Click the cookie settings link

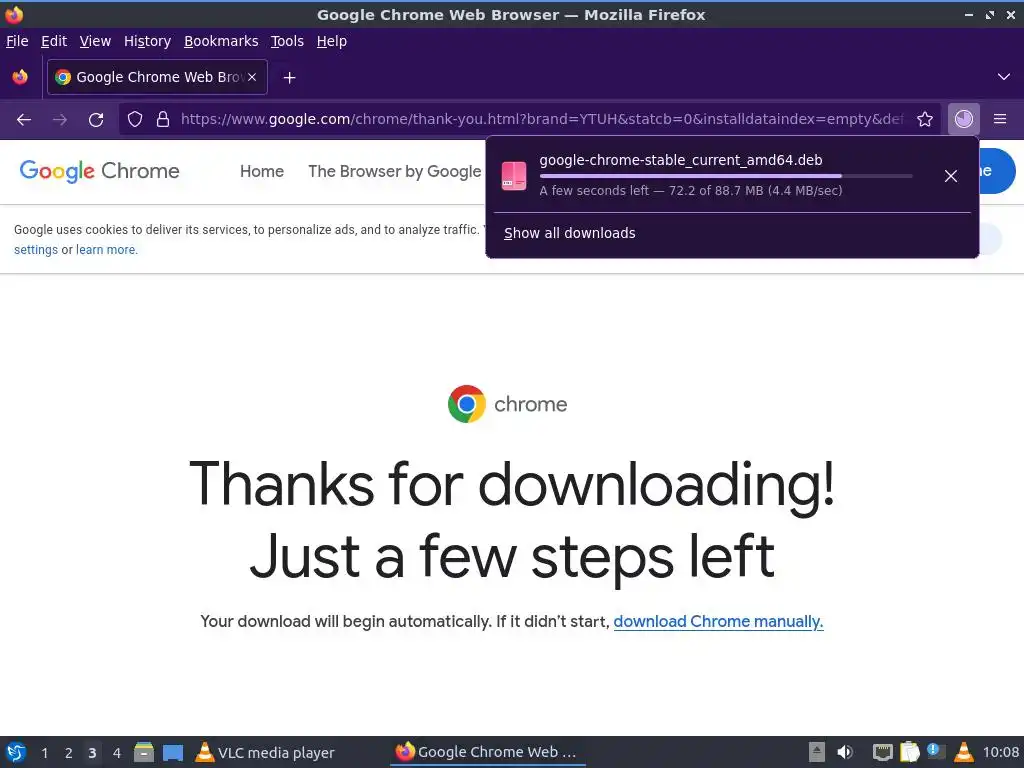coord(36,249)
